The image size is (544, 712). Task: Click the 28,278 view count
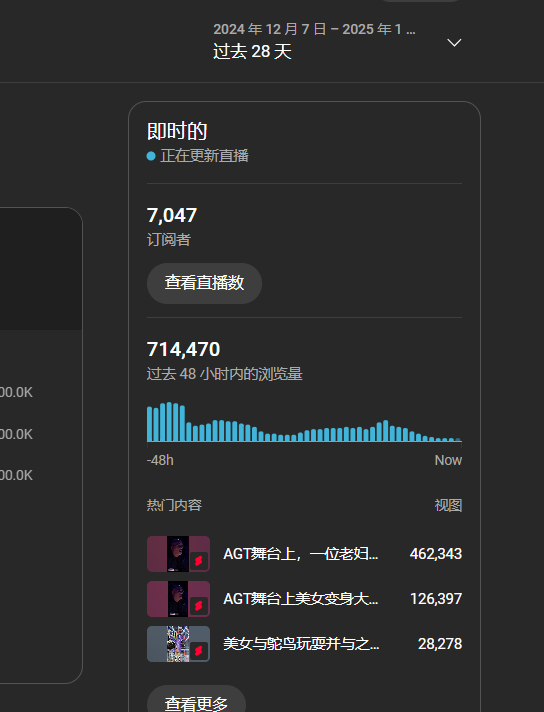[x=440, y=644]
